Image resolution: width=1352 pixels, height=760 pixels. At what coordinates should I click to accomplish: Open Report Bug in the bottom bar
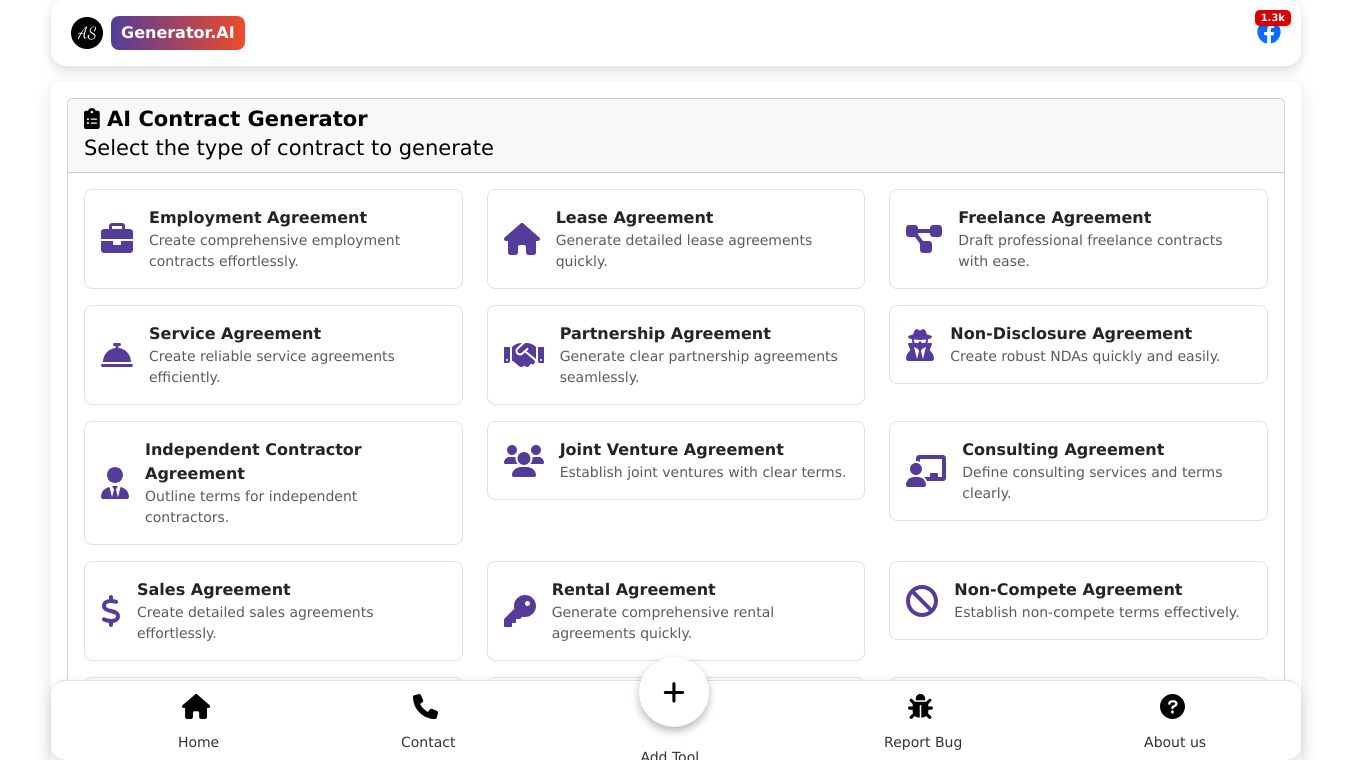922,721
